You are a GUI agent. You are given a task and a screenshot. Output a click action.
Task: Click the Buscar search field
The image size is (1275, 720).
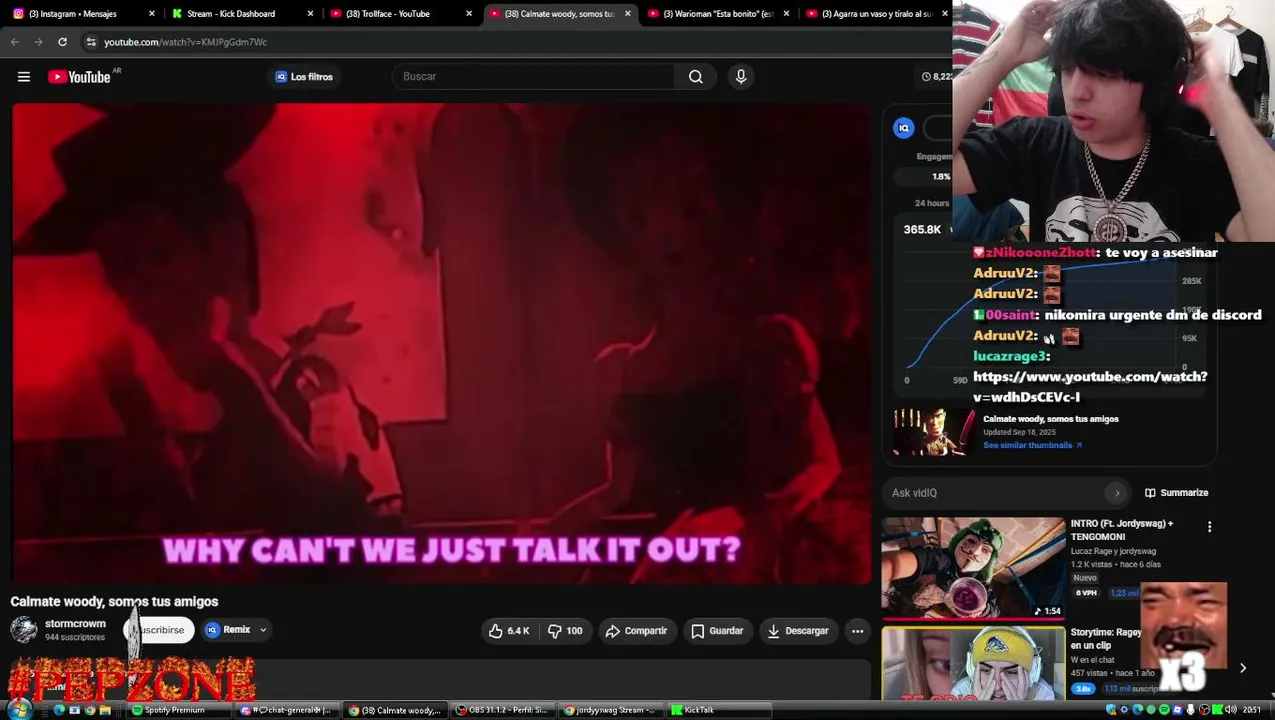pos(534,77)
